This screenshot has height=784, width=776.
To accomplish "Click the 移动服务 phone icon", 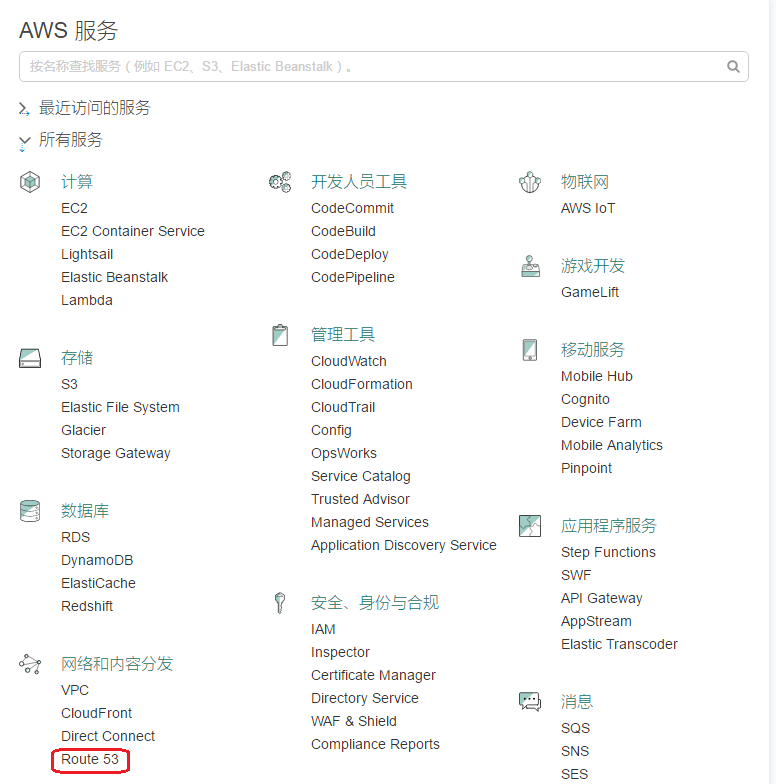I will pos(530,350).
